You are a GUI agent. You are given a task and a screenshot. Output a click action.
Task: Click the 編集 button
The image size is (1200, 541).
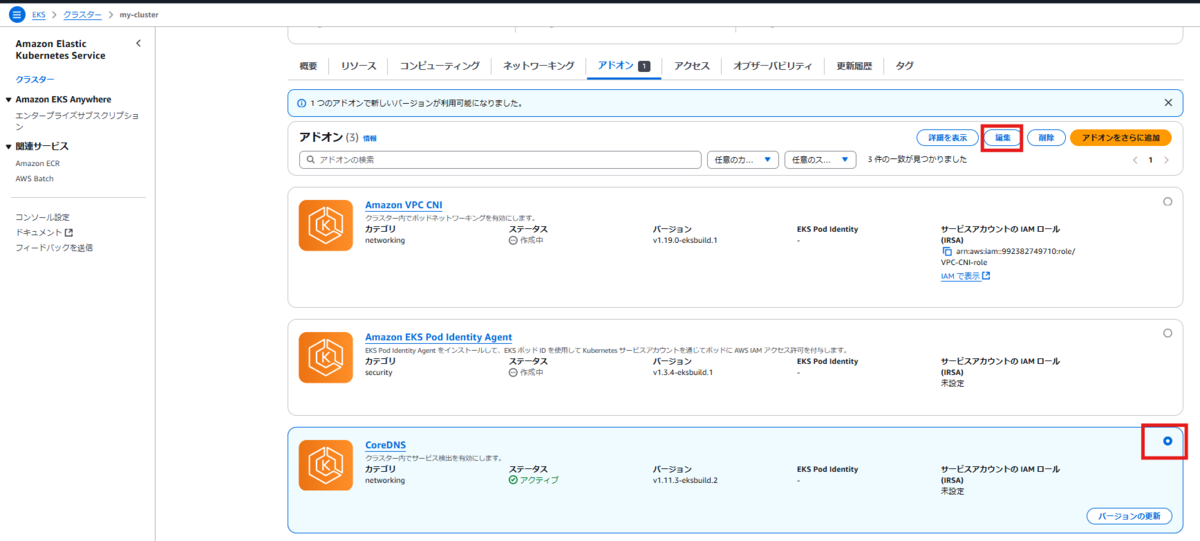click(1002, 137)
